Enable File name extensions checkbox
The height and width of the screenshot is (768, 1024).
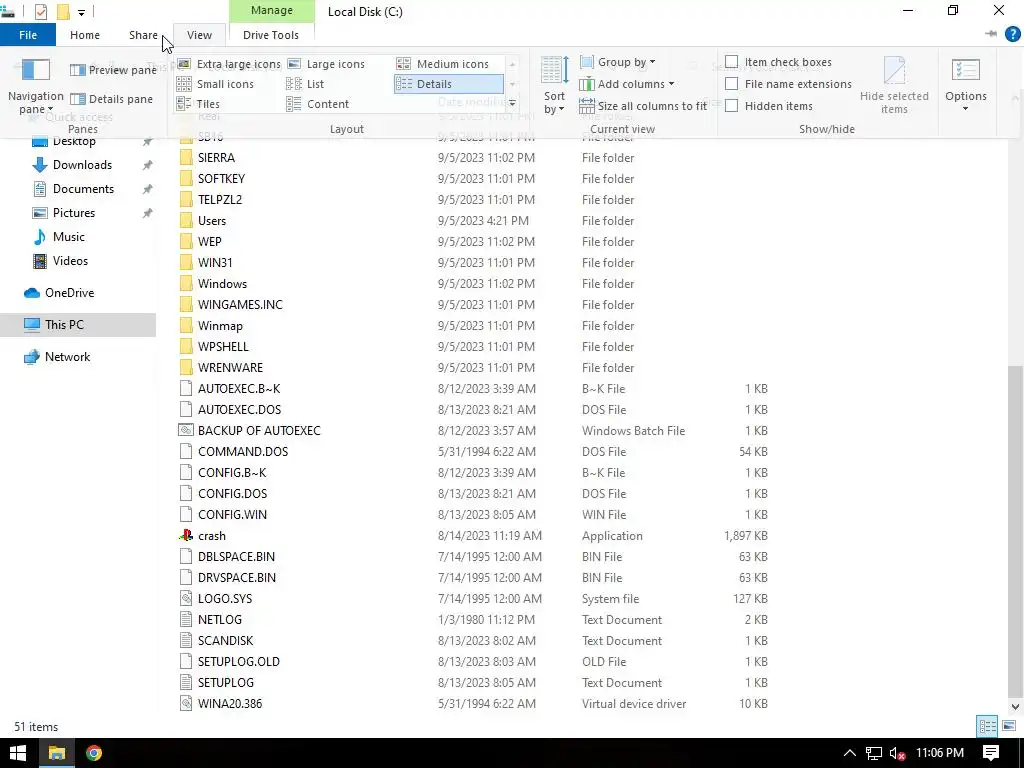pos(731,84)
